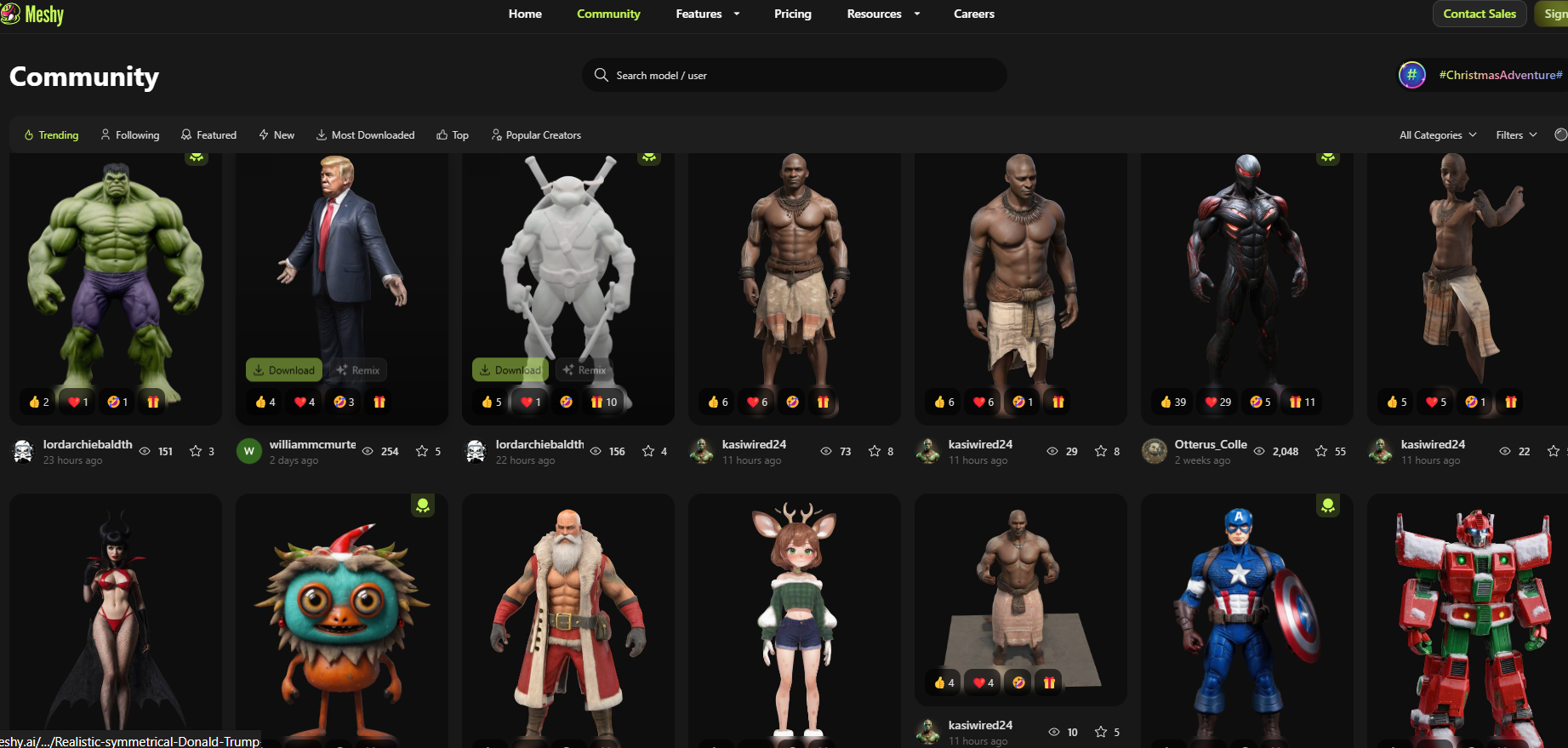Screen dimensions: 1568x748
Task: Thumbs-up the kasiwired24 model on platform
Action: point(944,682)
